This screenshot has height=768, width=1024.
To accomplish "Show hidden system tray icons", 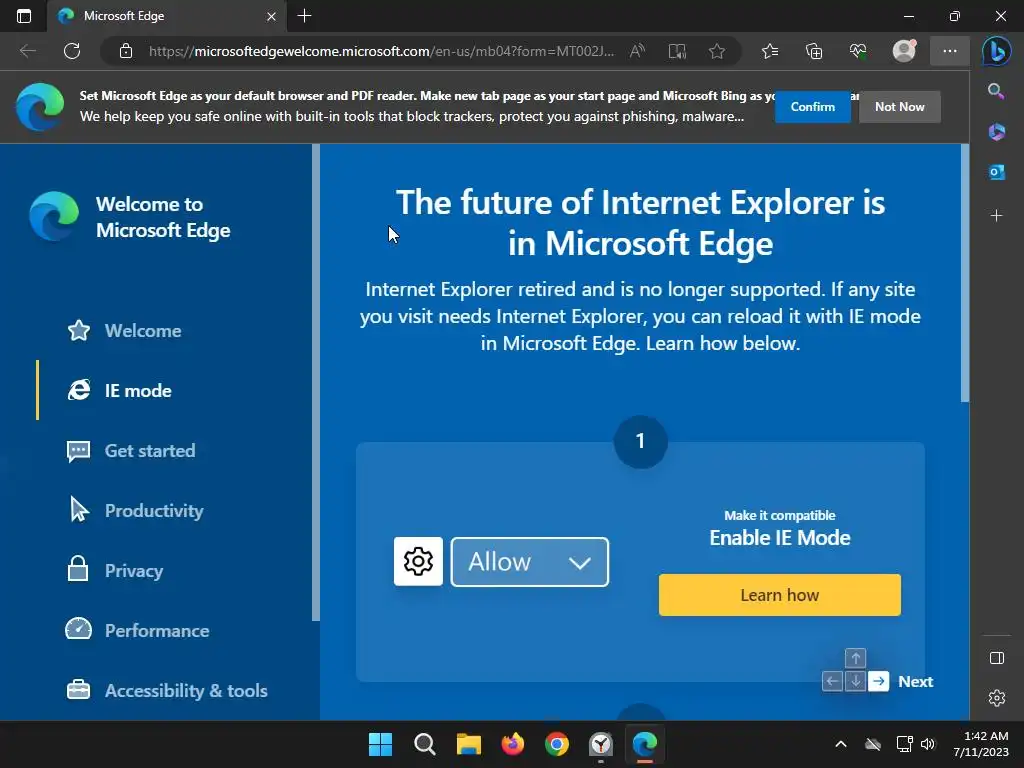I will pos(841,744).
